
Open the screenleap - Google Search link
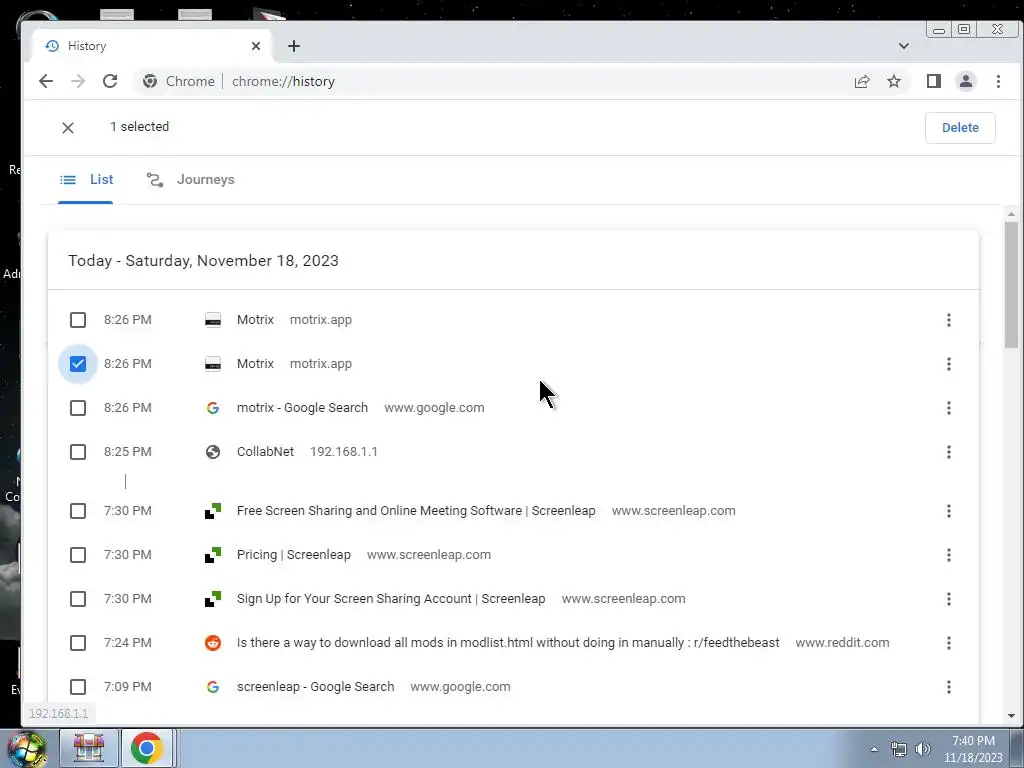click(315, 687)
